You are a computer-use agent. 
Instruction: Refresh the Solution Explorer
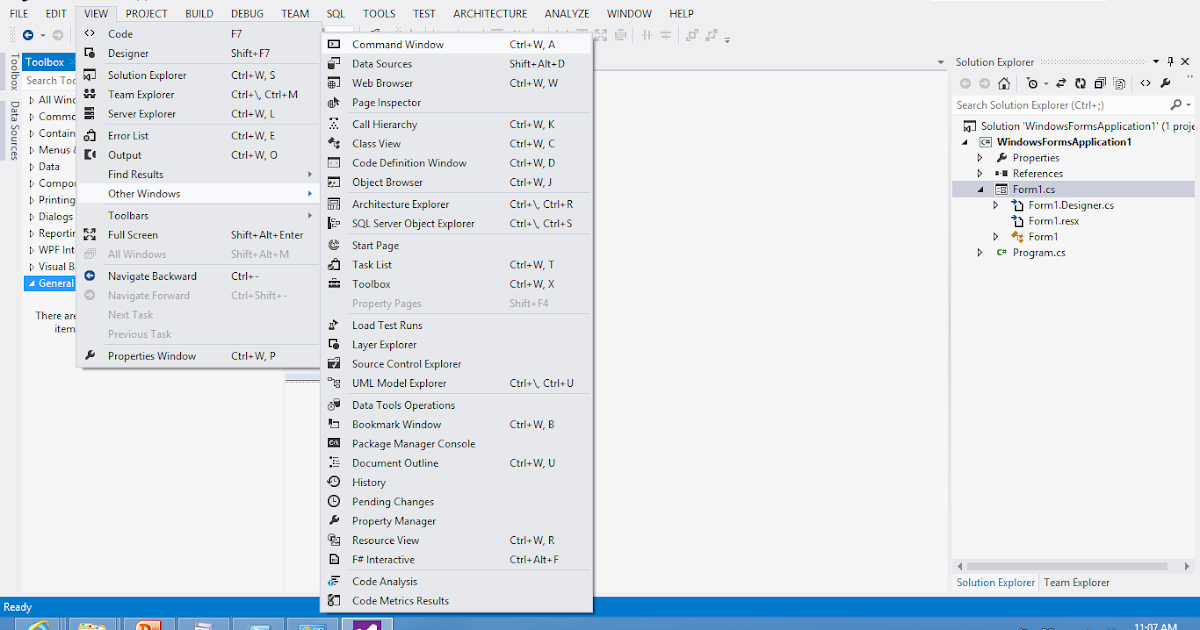(1080, 84)
